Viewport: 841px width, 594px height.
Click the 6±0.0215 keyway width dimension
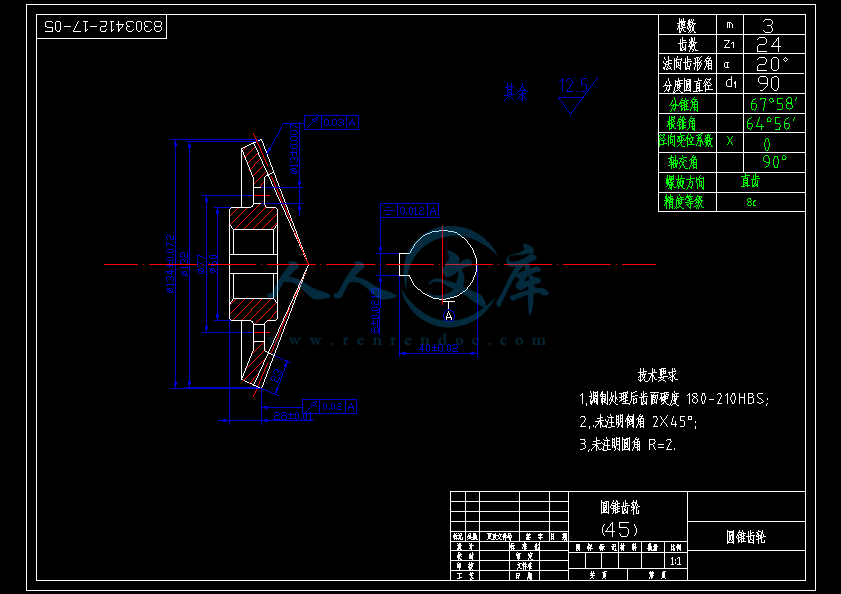coord(375,310)
